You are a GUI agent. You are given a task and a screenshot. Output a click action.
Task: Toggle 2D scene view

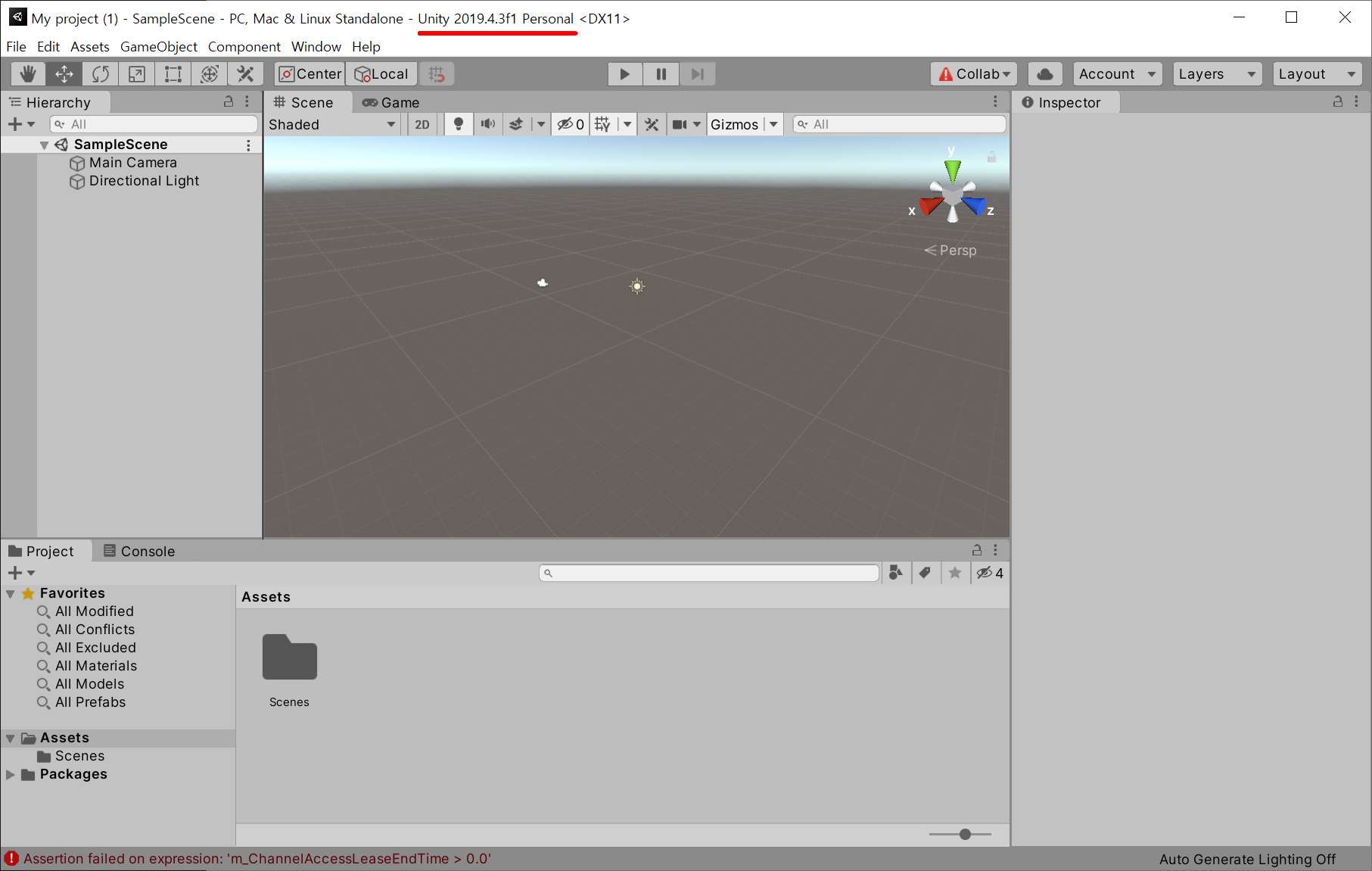tap(422, 124)
